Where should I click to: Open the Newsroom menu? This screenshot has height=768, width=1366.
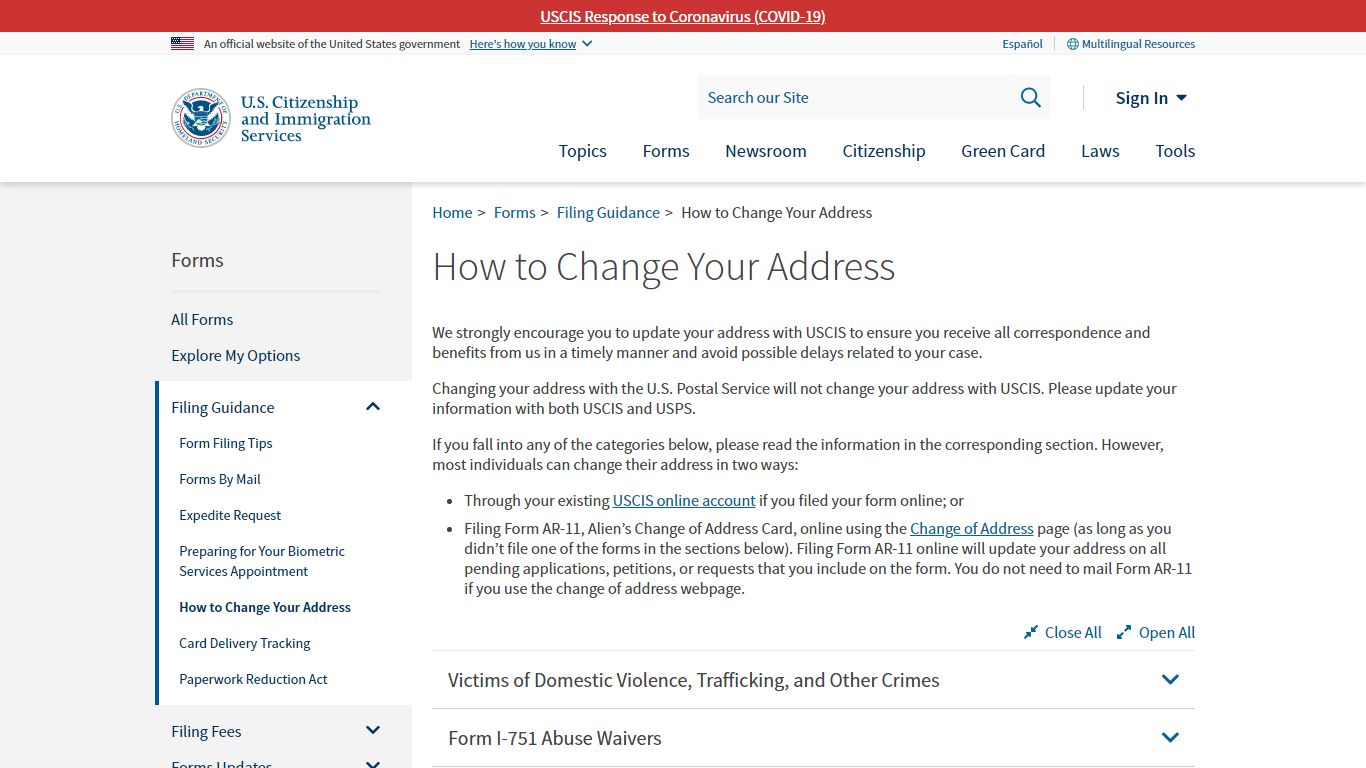pos(766,151)
